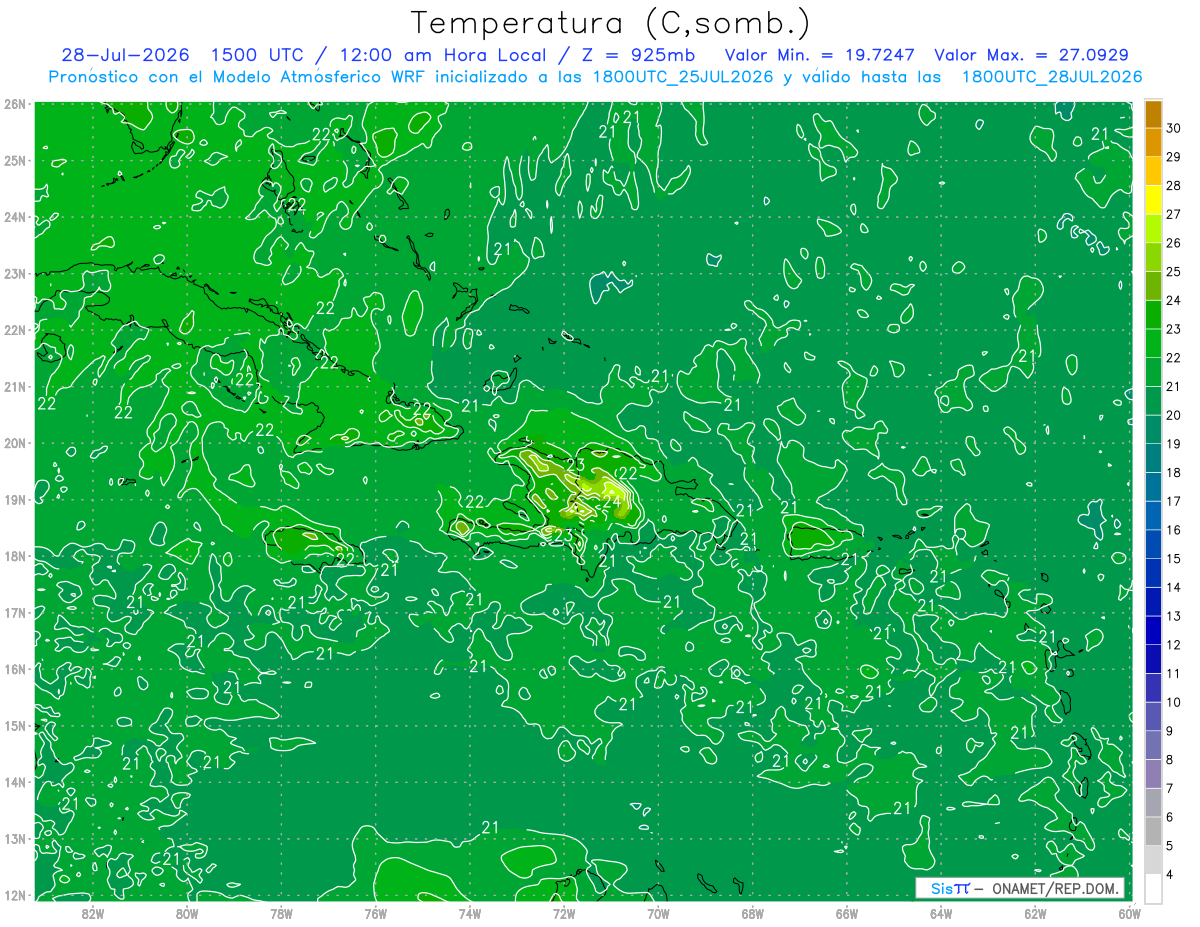Click the latitude label "19N"
This screenshot has height=927, width=1200.
point(15,499)
